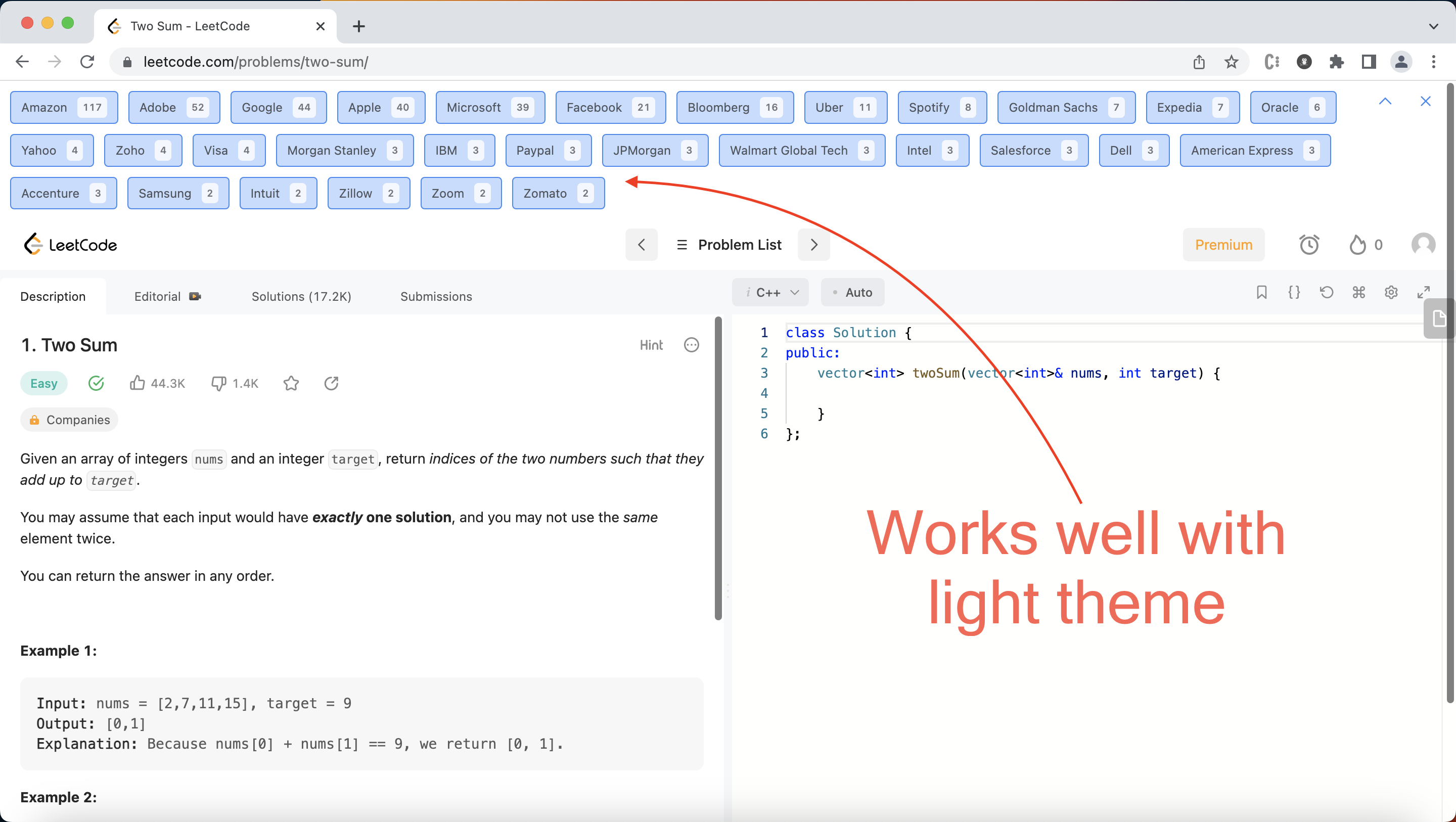Screen dimensions: 1456x822
Task: Format code with the braces icon
Action: [1294, 292]
